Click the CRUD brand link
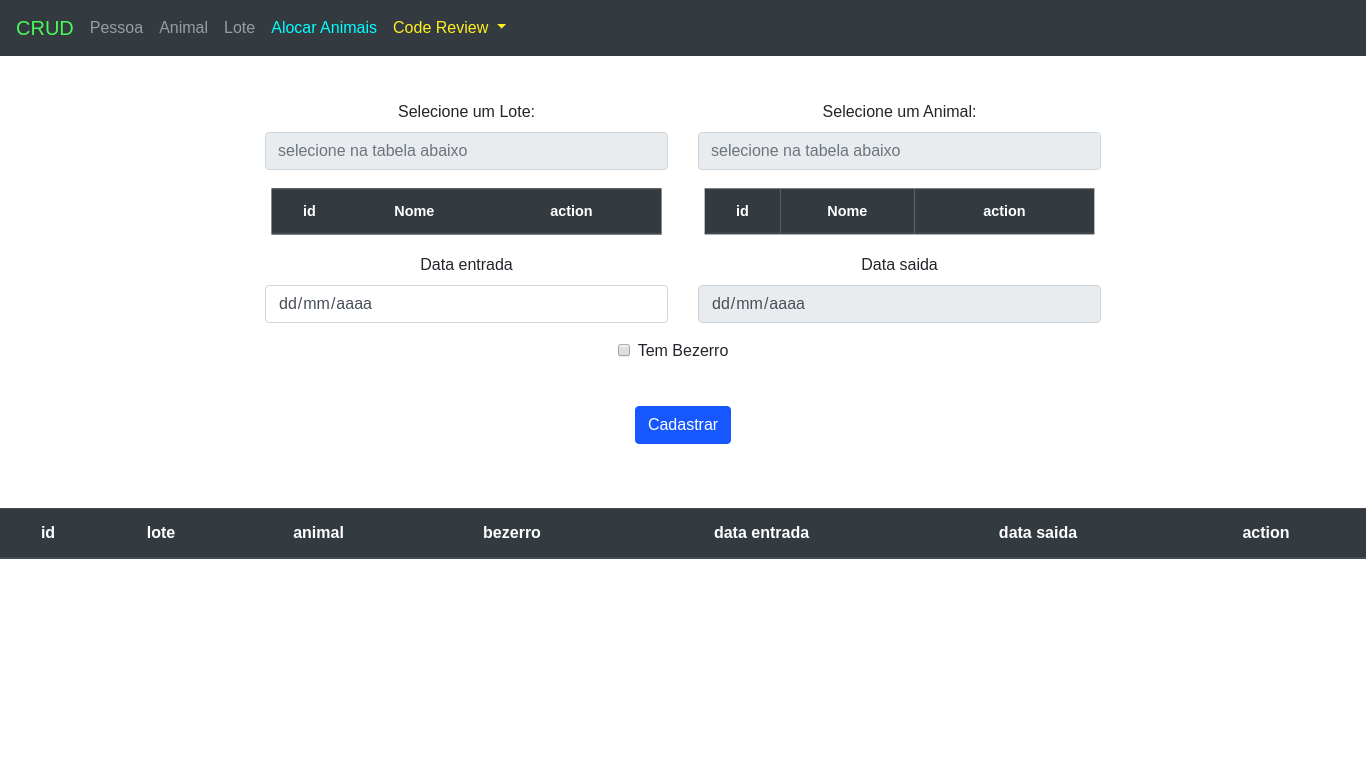Screen dimensions: 1366x768 click(x=44, y=27)
